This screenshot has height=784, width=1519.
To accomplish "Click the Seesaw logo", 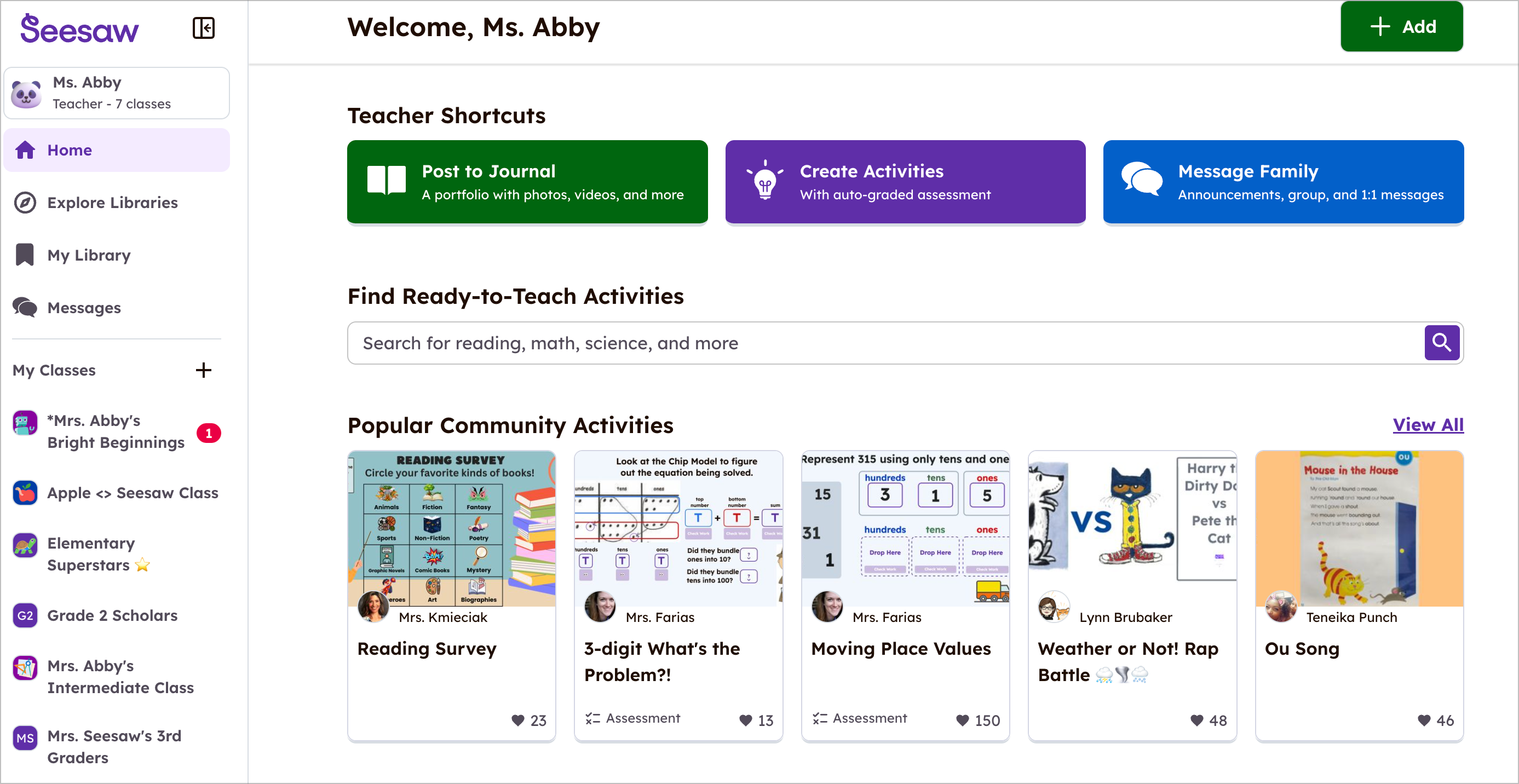I will (x=79, y=28).
